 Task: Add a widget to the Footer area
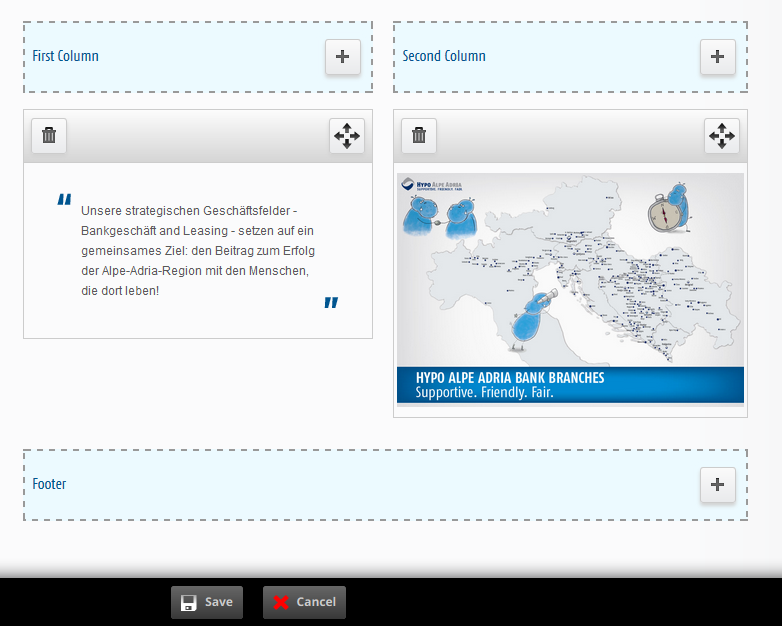718,484
